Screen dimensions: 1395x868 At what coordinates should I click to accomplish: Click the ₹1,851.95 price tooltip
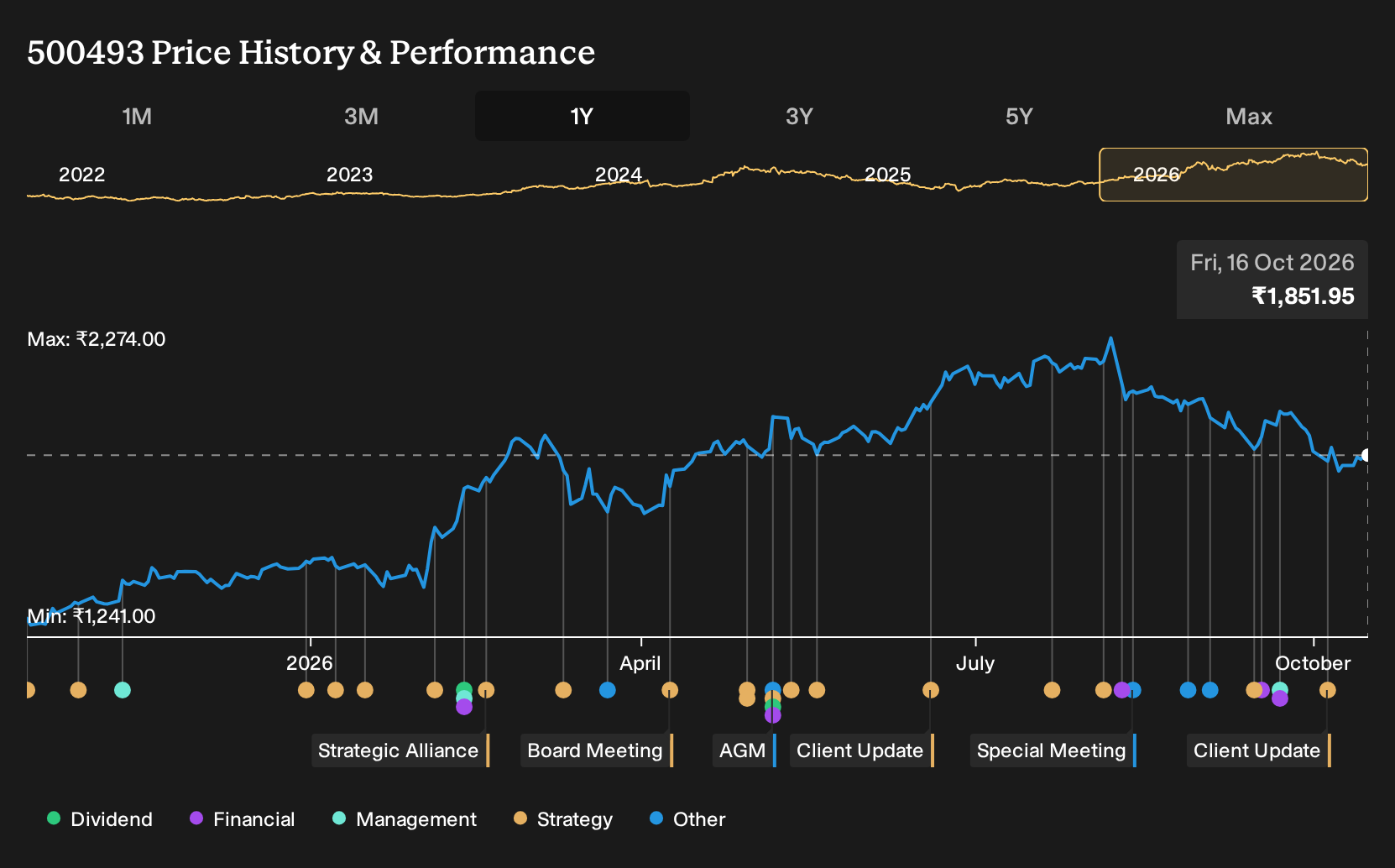coord(1272,280)
